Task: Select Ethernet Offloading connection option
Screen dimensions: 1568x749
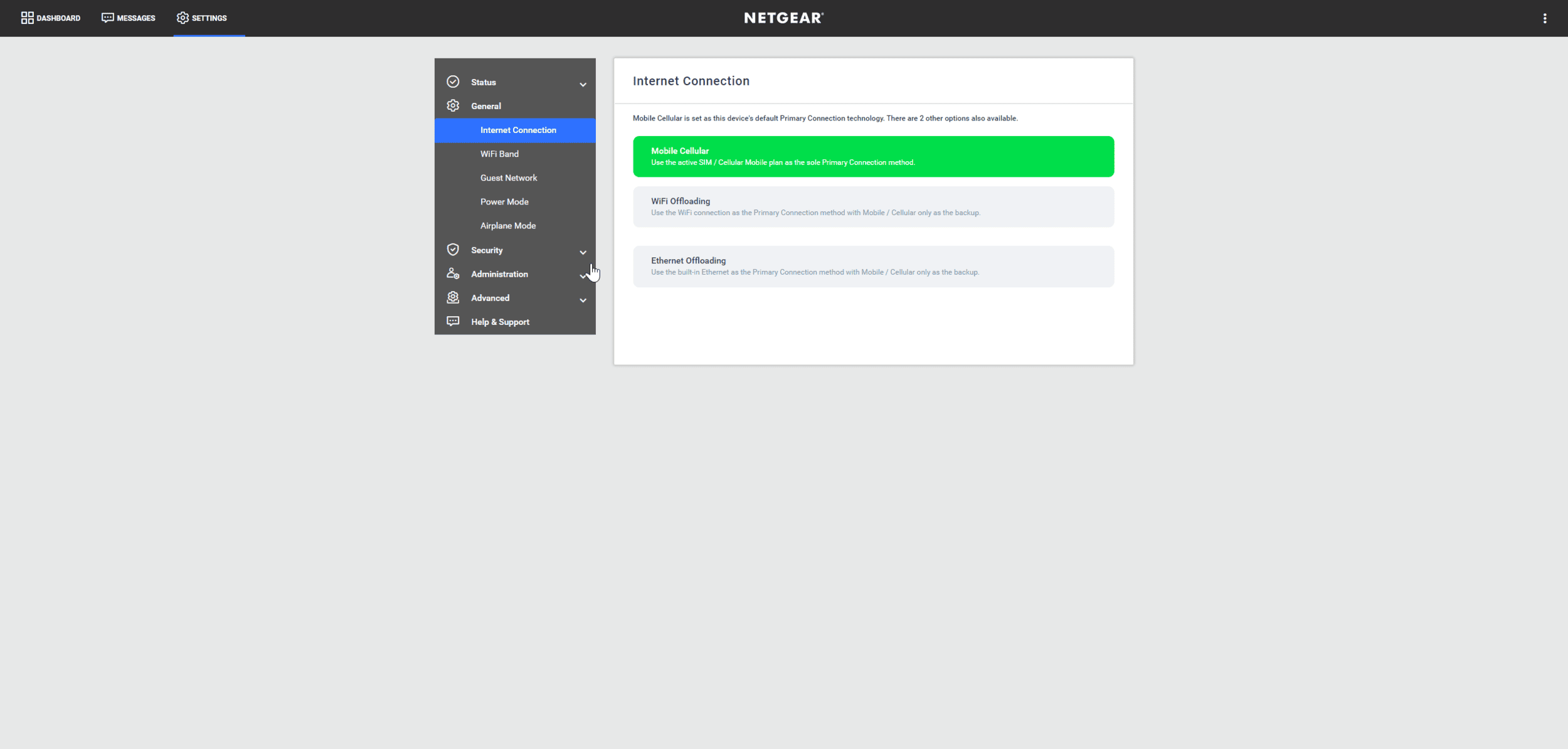Action: tap(873, 266)
